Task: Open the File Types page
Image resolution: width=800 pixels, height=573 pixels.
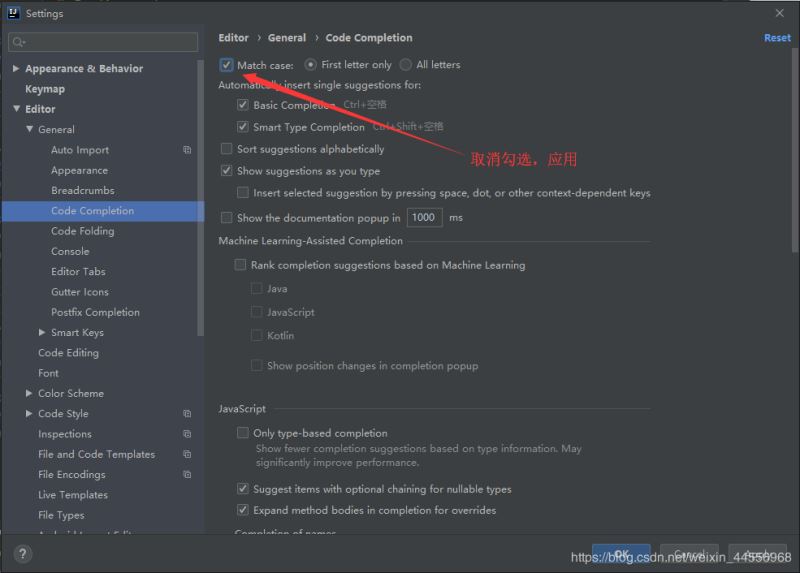Action: [x=61, y=515]
